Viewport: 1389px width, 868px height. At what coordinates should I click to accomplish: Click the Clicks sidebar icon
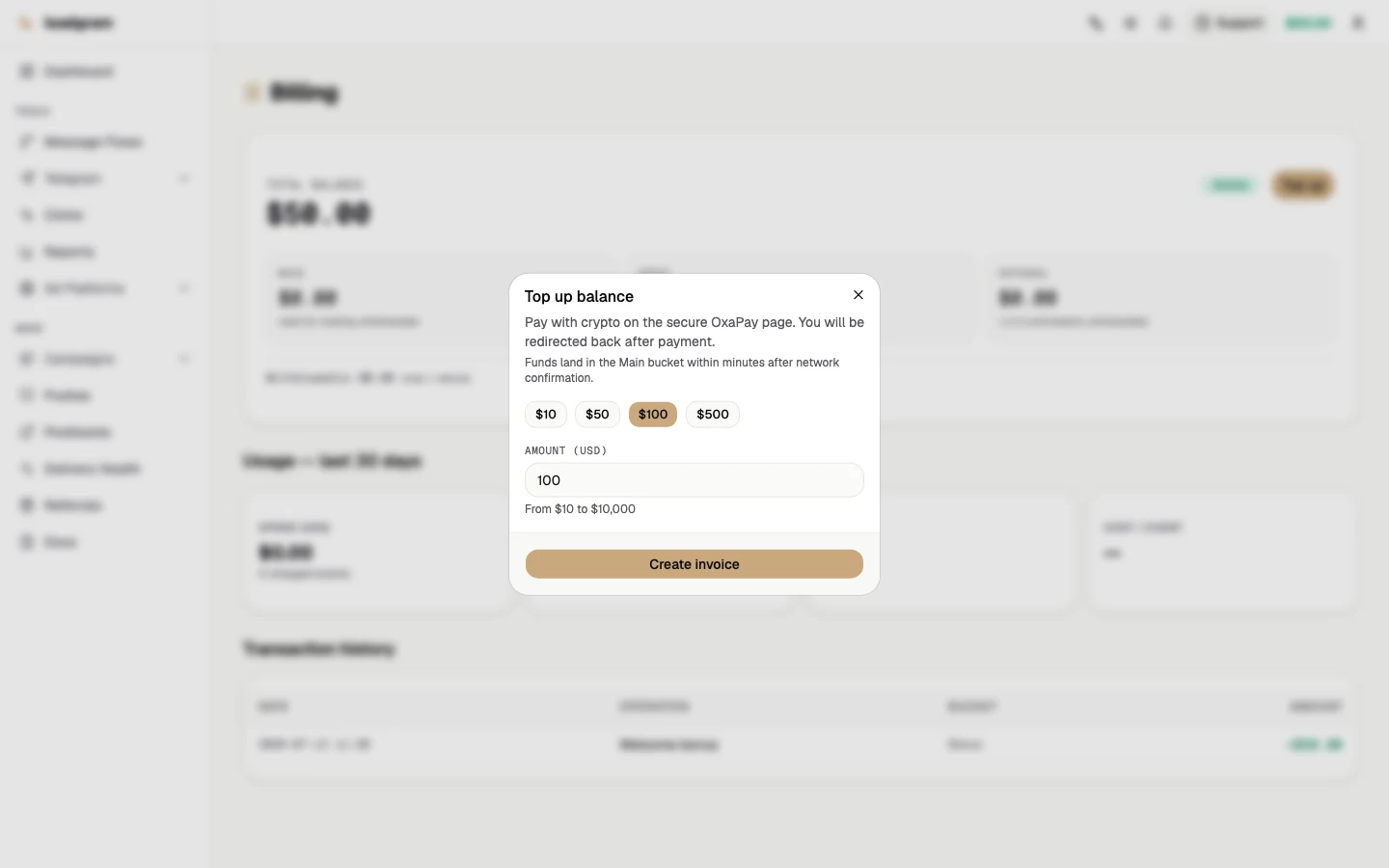27,215
